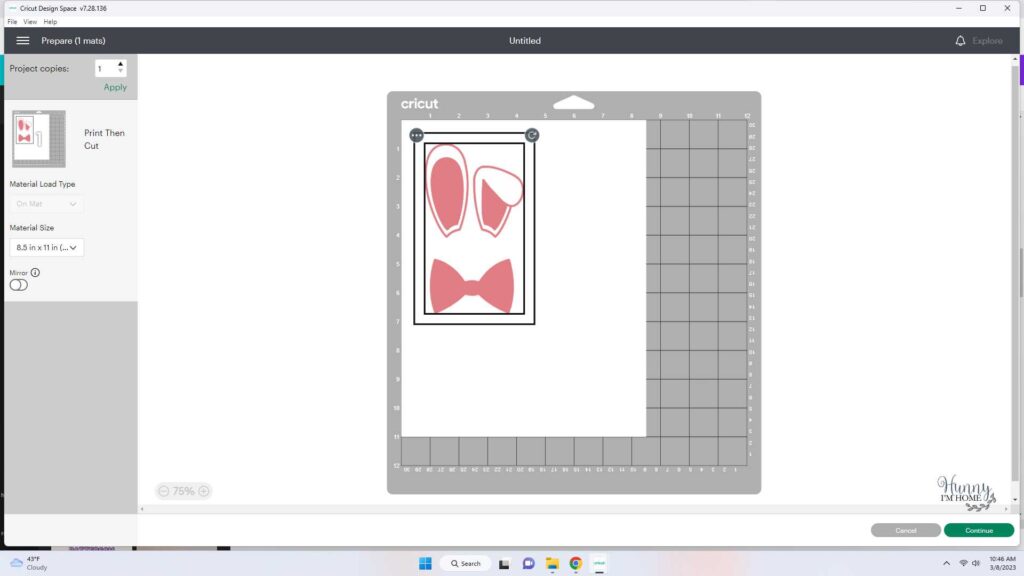Click the 75% zoom level text

pos(184,491)
